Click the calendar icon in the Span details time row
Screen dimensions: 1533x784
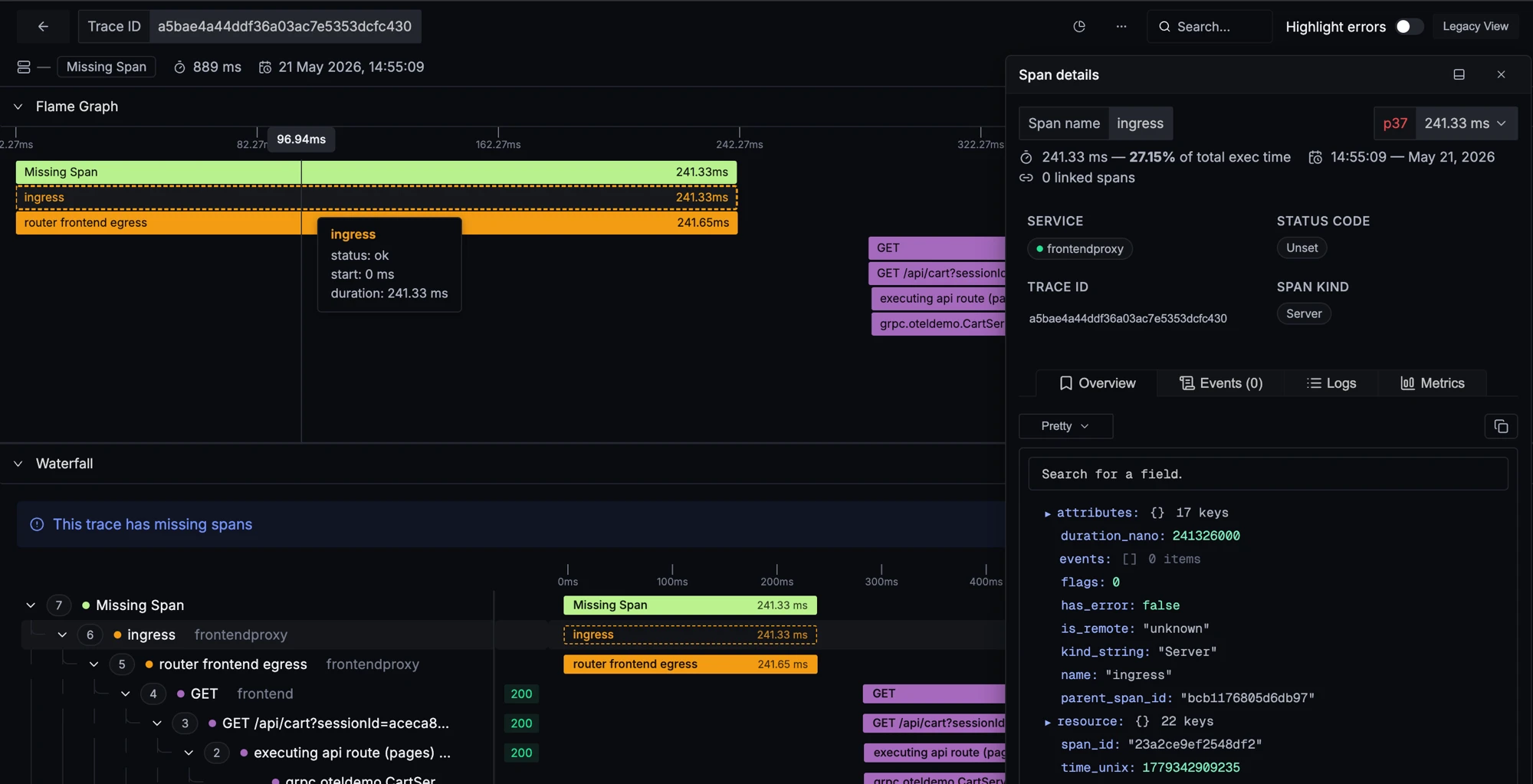(1315, 157)
